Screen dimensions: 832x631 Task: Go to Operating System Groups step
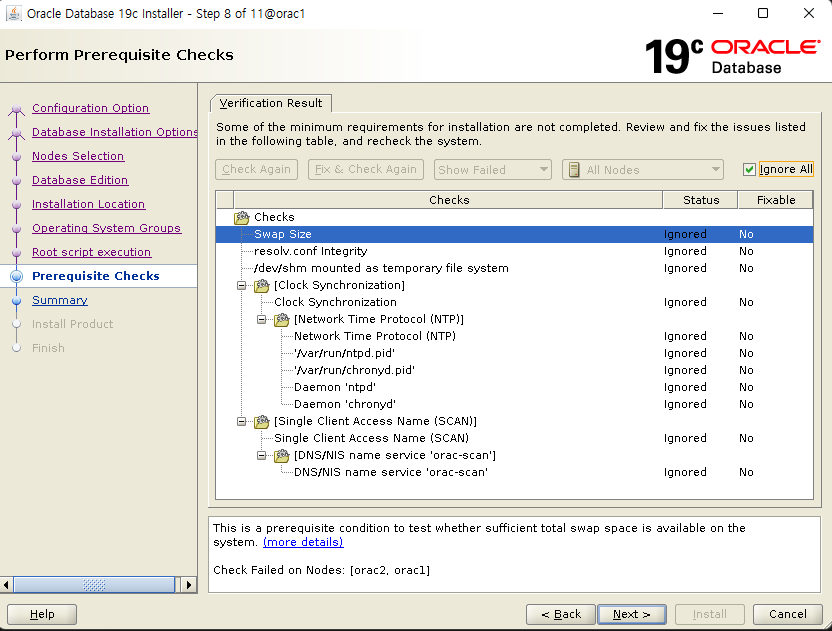[x=106, y=228]
